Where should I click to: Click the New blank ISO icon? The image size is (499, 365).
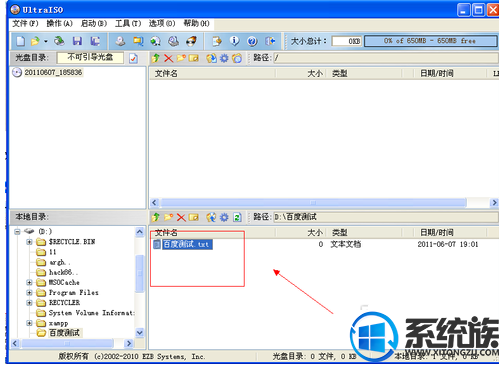coord(21,41)
